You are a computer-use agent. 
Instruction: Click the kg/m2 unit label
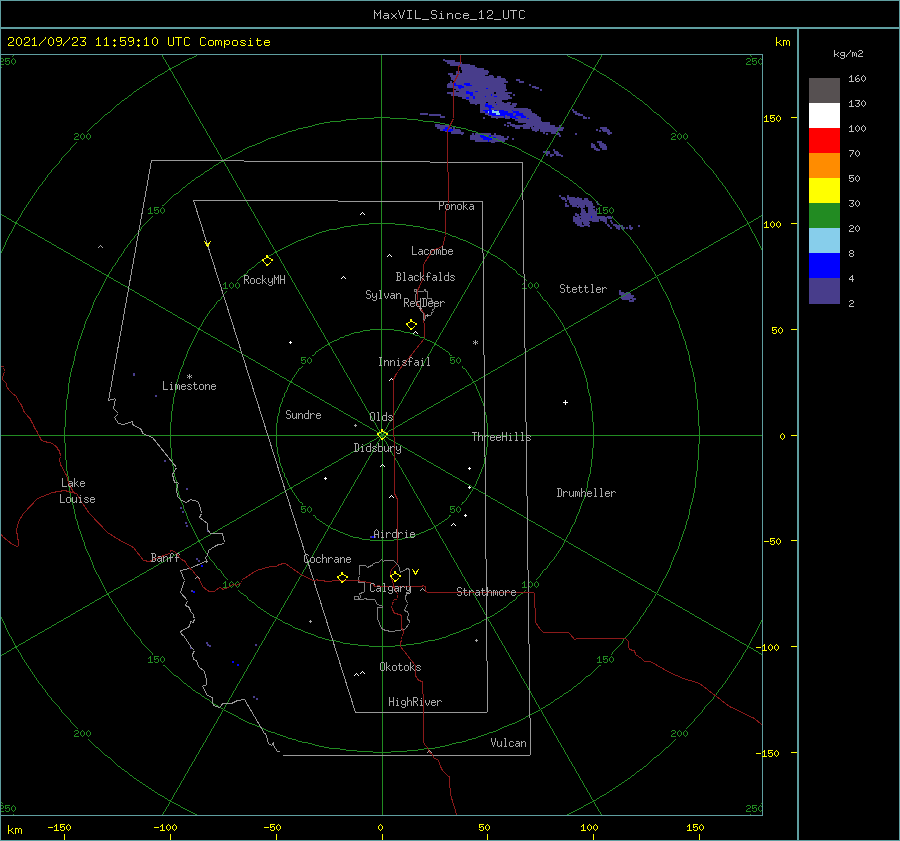coord(848,54)
